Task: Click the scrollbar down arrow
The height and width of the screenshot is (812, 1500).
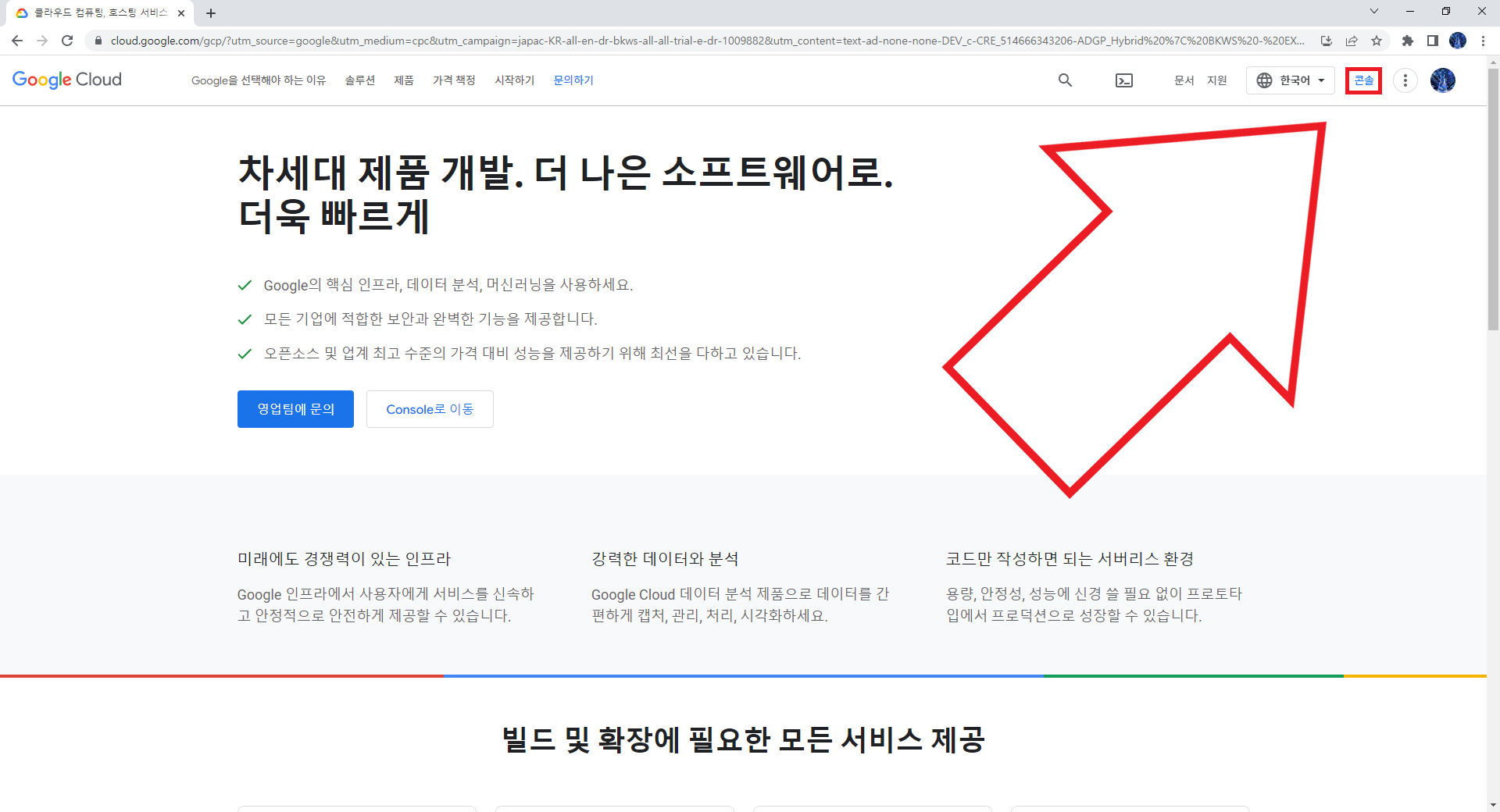Action: [x=1493, y=804]
